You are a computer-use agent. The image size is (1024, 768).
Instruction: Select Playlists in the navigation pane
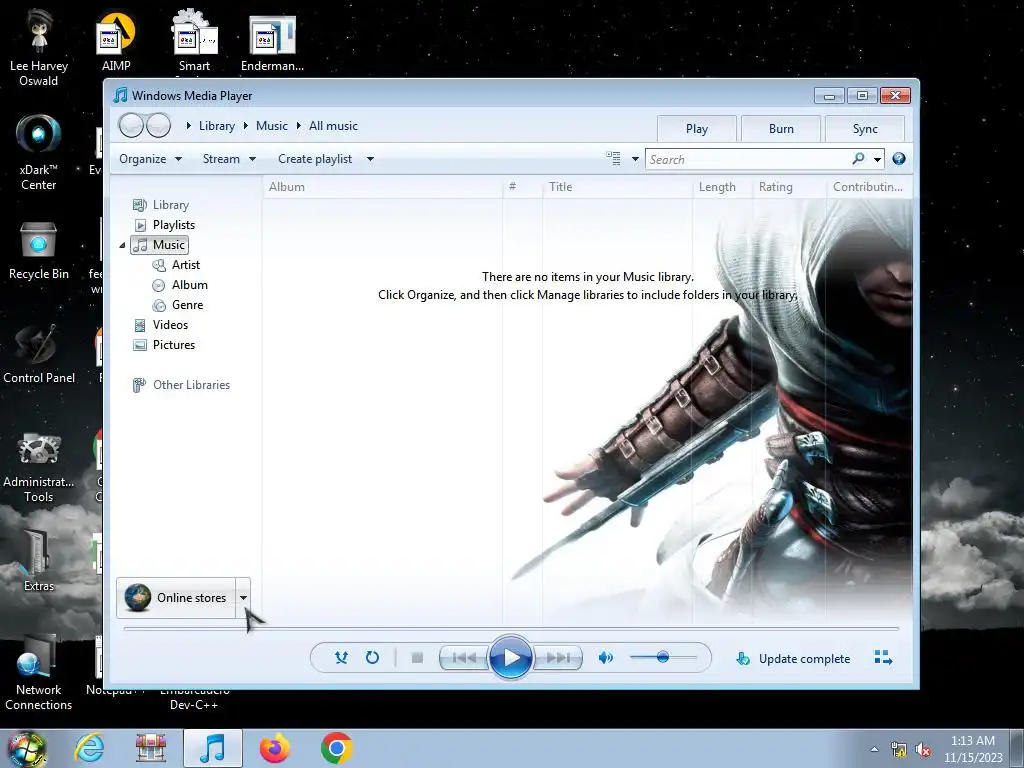tap(165, 225)
